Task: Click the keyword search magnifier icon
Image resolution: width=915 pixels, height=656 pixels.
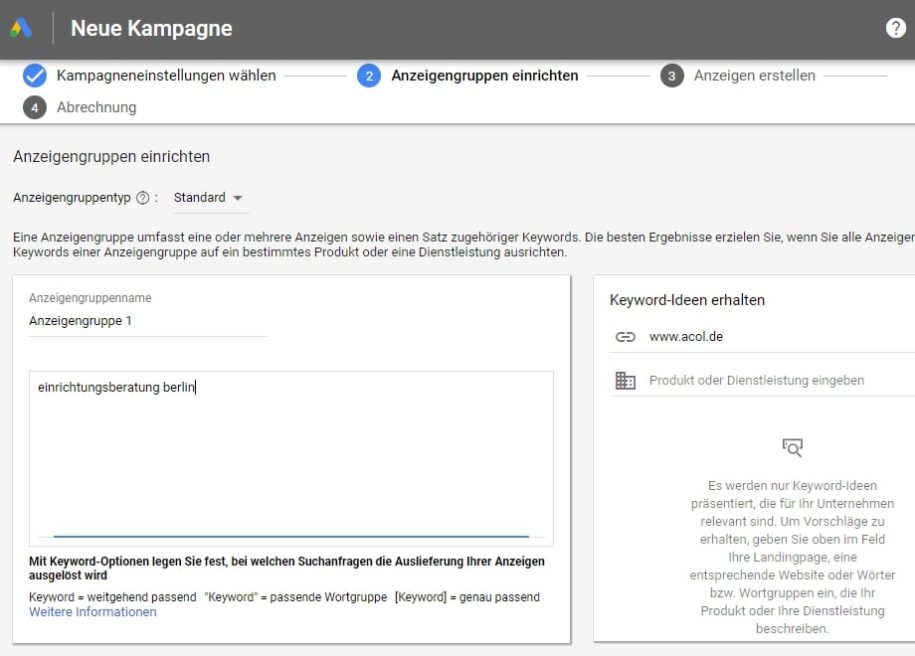Action: [x=792, y=448]
